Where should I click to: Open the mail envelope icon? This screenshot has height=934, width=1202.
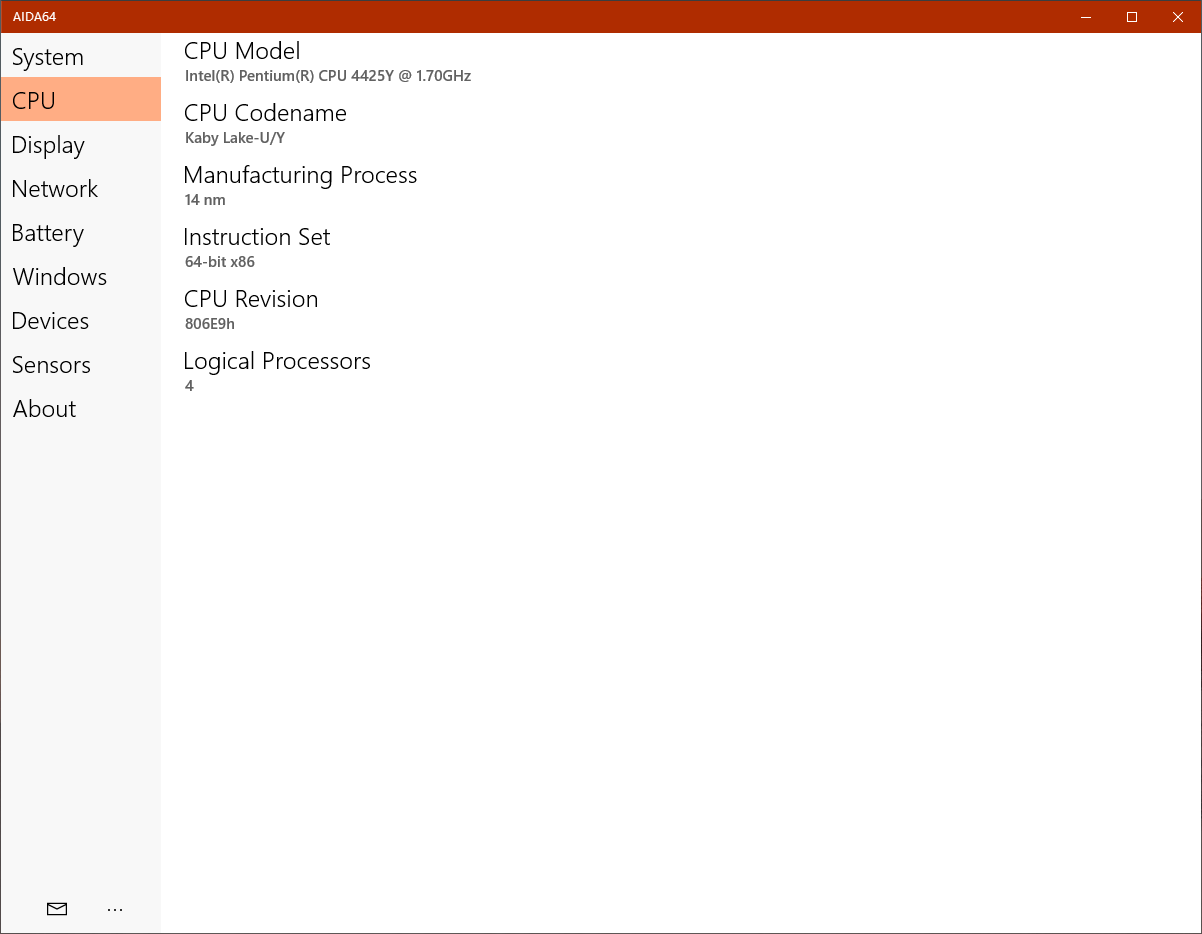click(57, 909)
